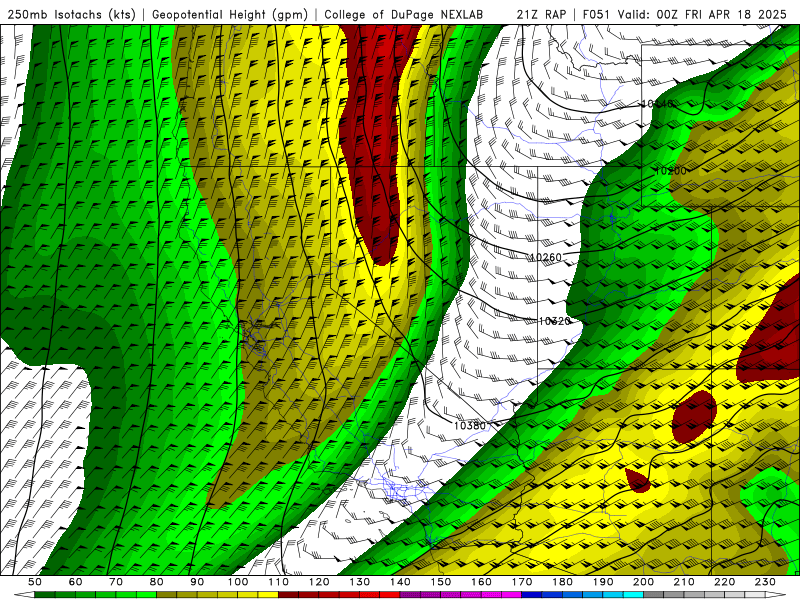This screenshot has height=600, width=800.
Task: Select the 10260 height contour label
Action: click(545, 257)
